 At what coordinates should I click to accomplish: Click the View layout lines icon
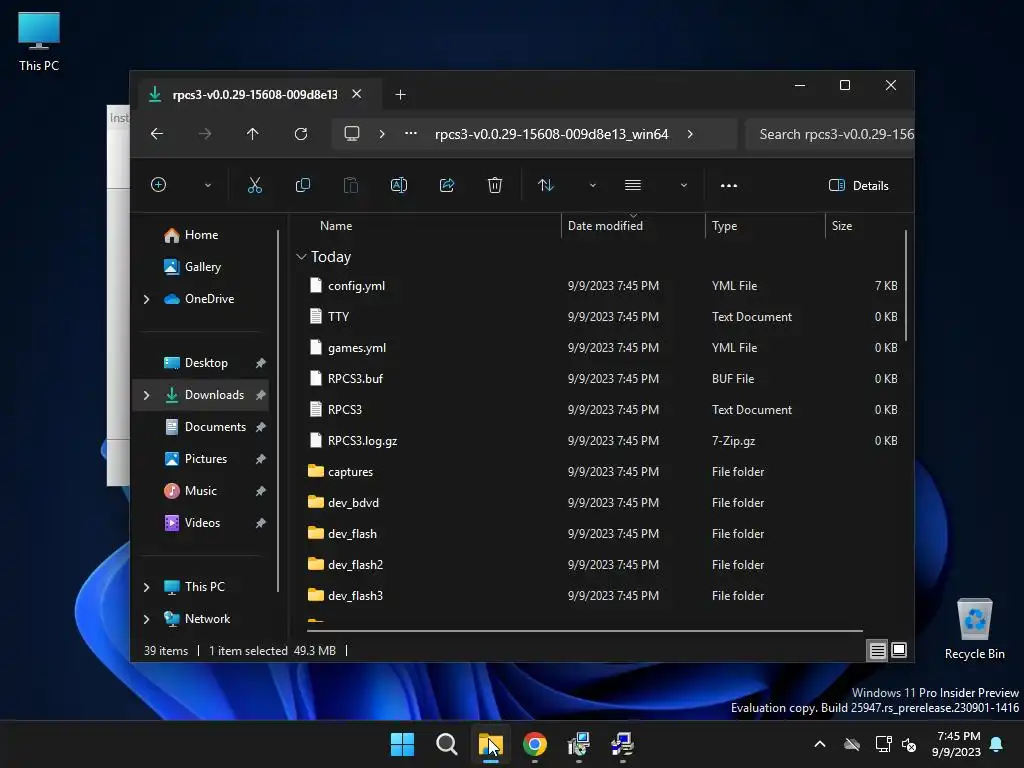[633, 185]
